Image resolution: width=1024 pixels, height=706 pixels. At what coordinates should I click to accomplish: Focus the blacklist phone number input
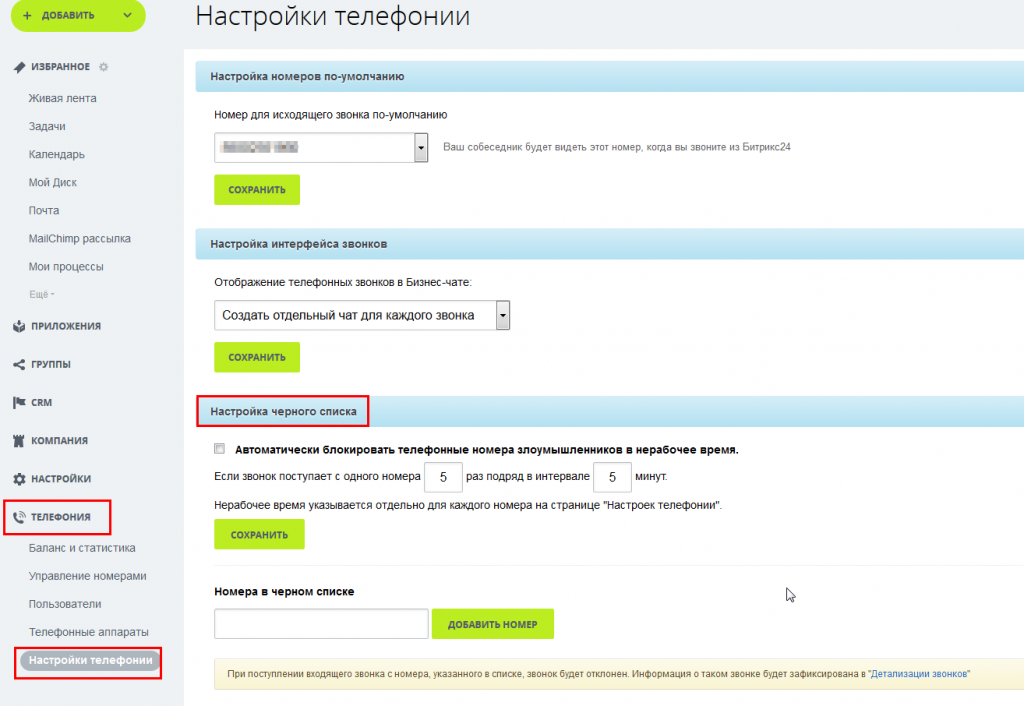point(321,624)
